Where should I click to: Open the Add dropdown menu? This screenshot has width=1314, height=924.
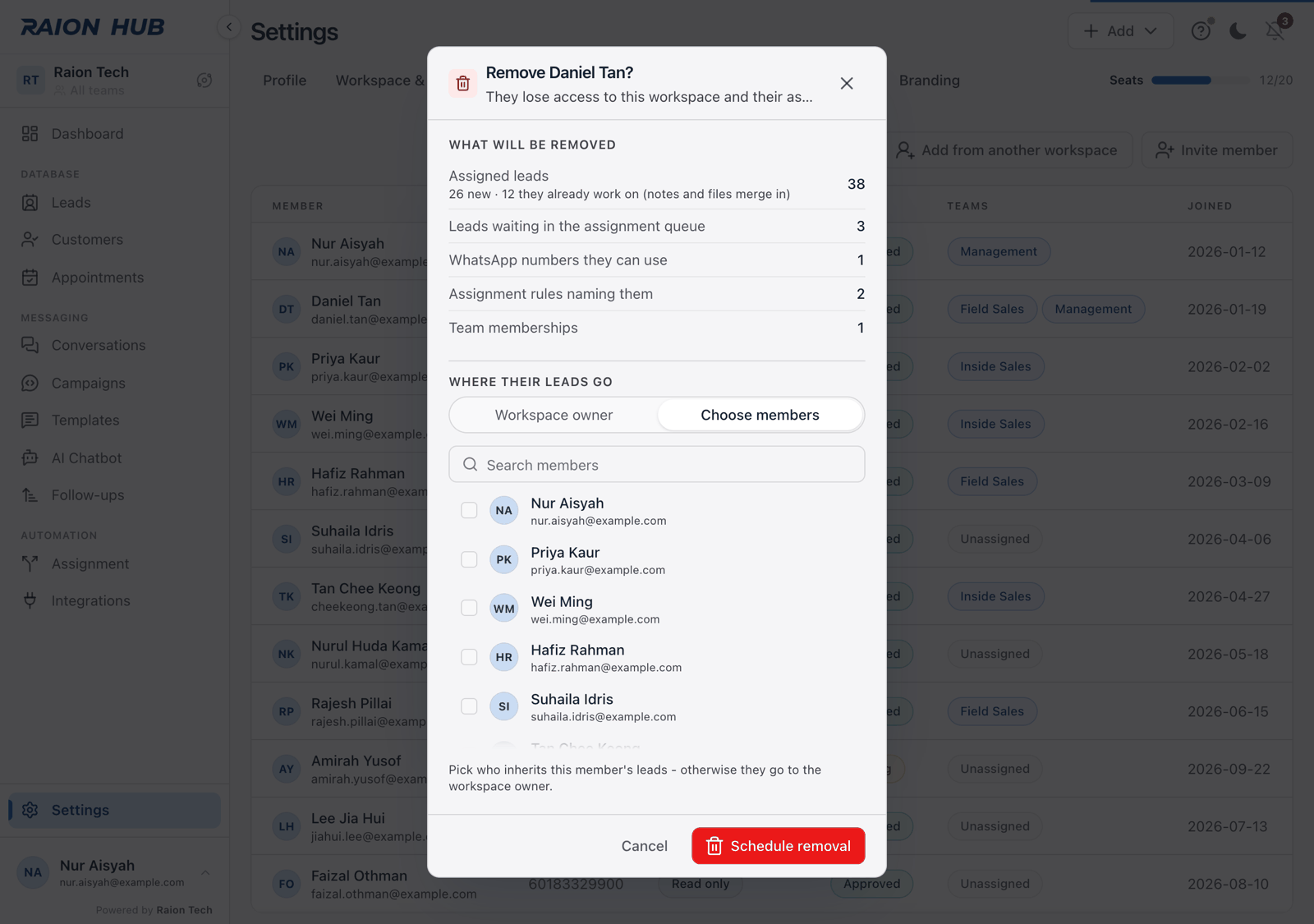pyautogui.click(x=1120, y=31)
